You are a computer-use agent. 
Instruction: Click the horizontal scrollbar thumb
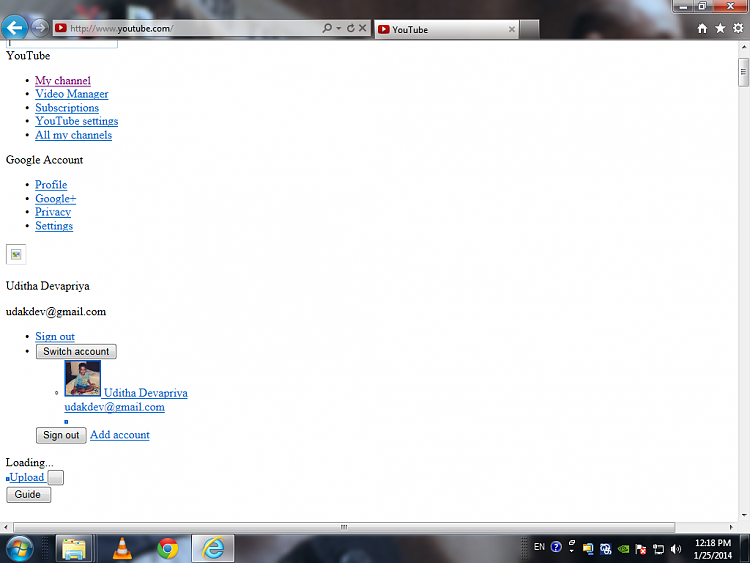coord(344,527)
